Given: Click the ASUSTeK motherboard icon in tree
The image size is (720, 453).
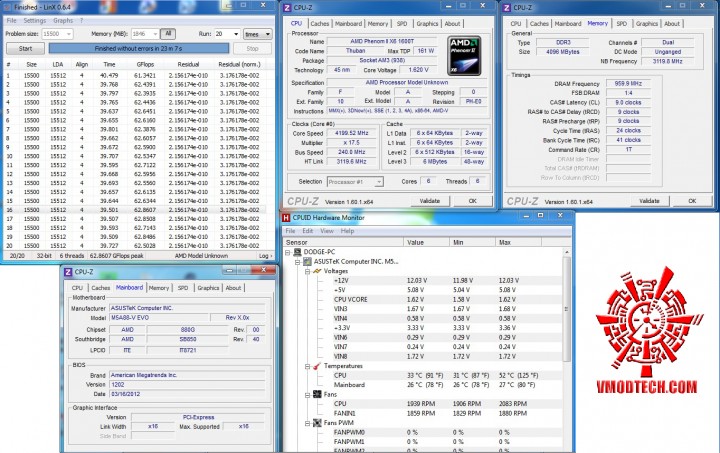Looking at the screenshot, I should point(307,262).
